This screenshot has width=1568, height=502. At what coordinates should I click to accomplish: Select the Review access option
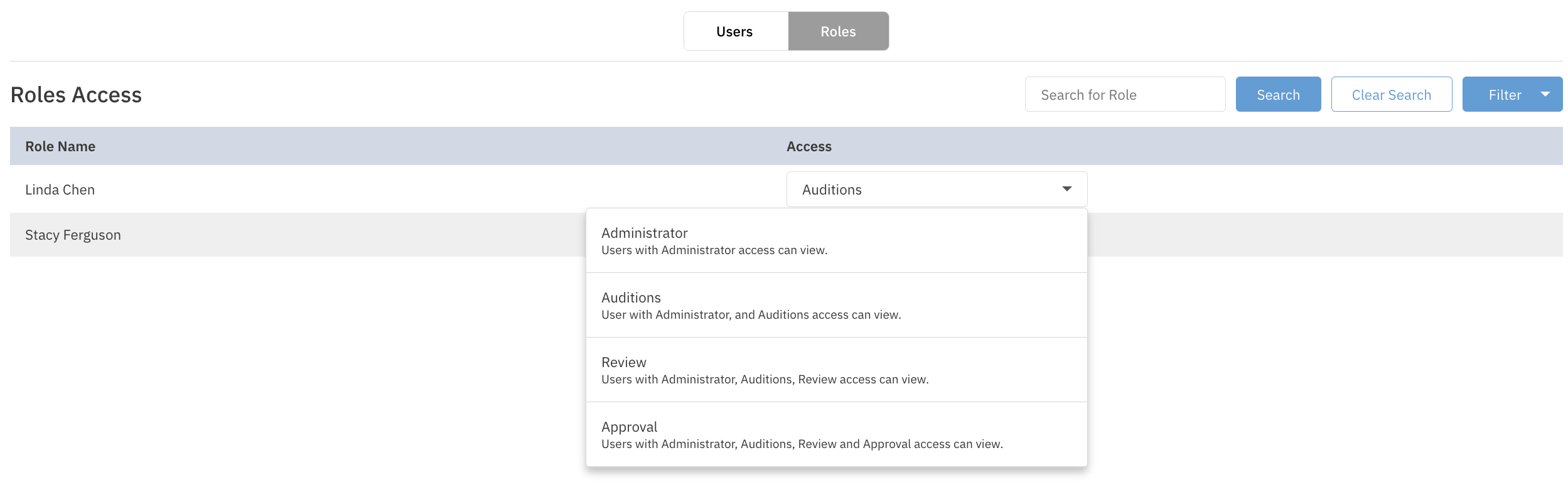[x=623, y=363]
